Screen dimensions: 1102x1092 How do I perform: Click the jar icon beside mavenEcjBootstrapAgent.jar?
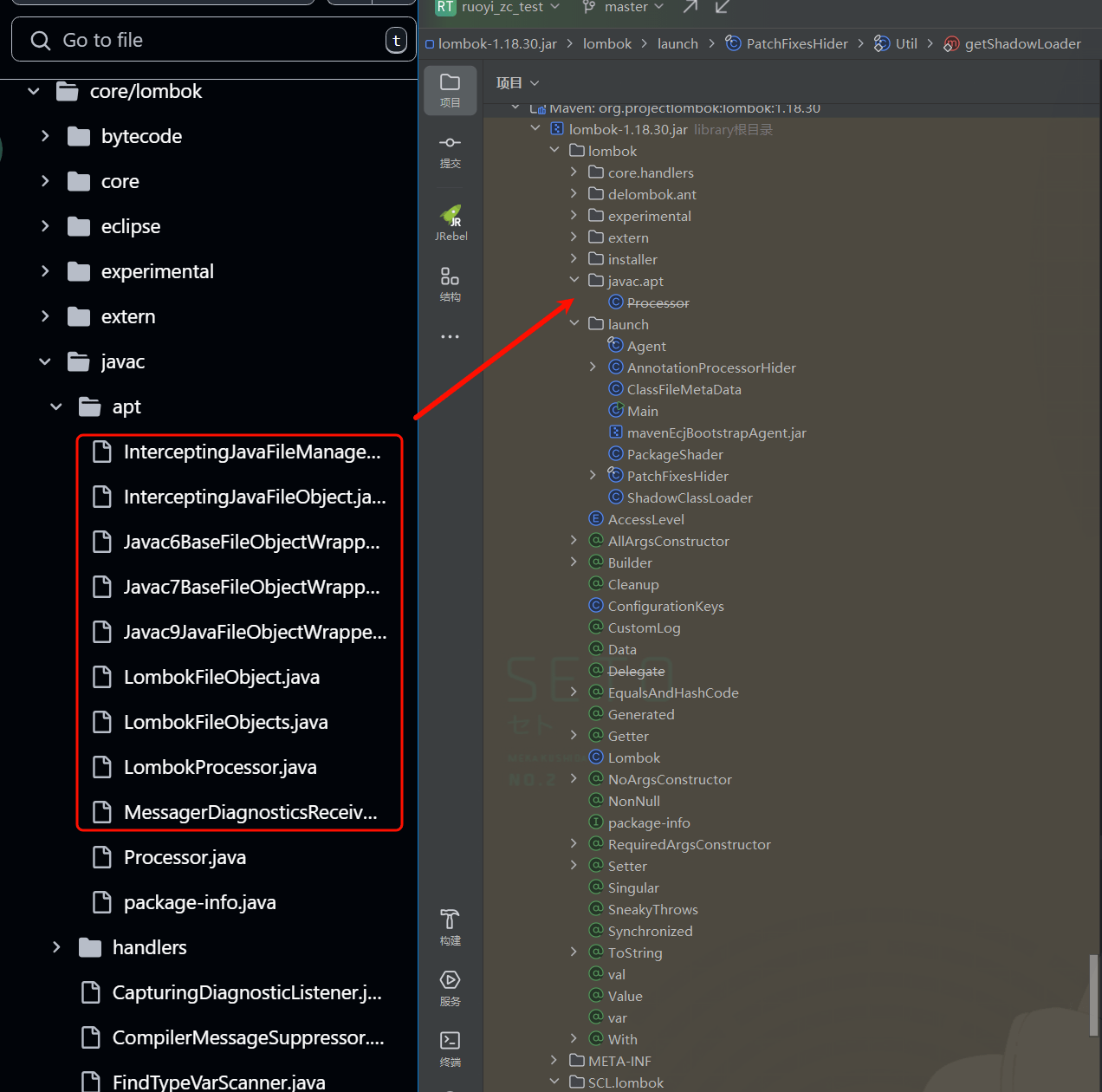(x=616, y=432)
